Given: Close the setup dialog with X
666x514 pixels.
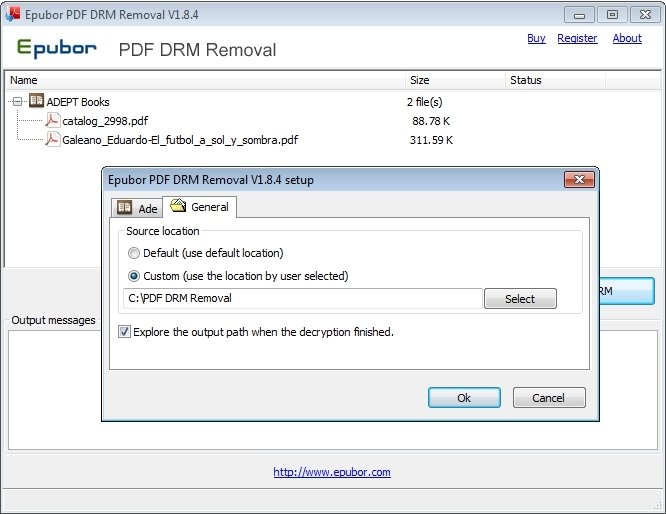Looking at the screenshot, I should pos(579,180).
